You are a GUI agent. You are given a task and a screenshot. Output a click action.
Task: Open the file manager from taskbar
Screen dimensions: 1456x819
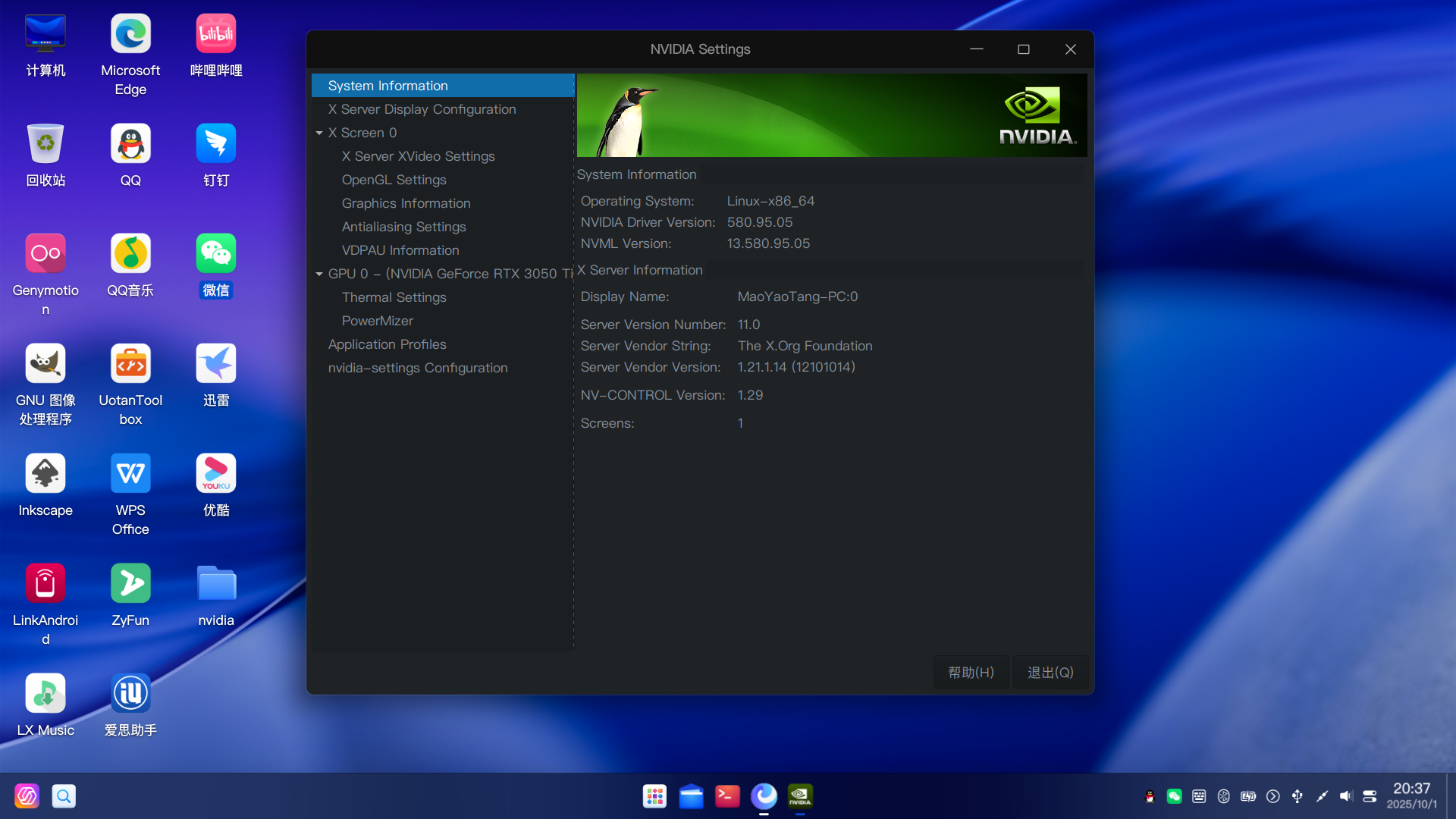691,796
